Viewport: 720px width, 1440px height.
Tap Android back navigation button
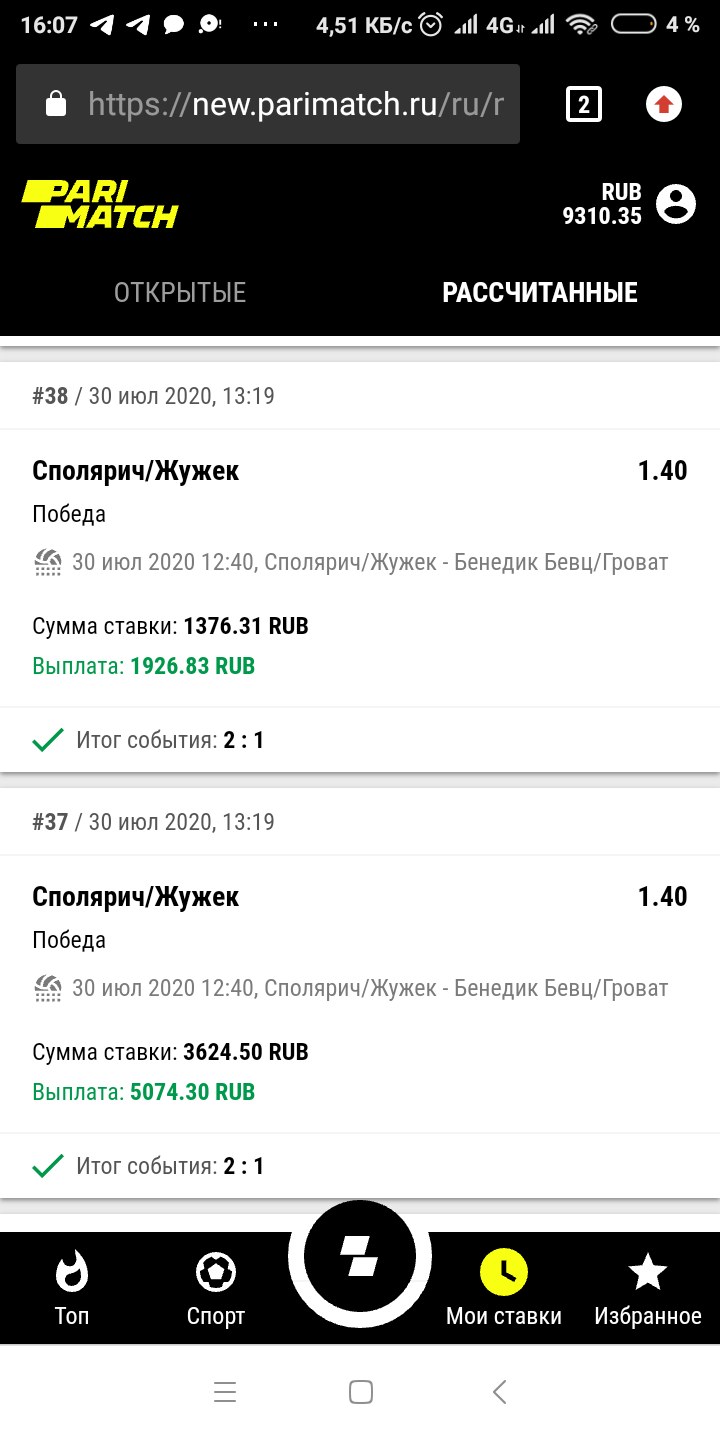point(500,1391)
